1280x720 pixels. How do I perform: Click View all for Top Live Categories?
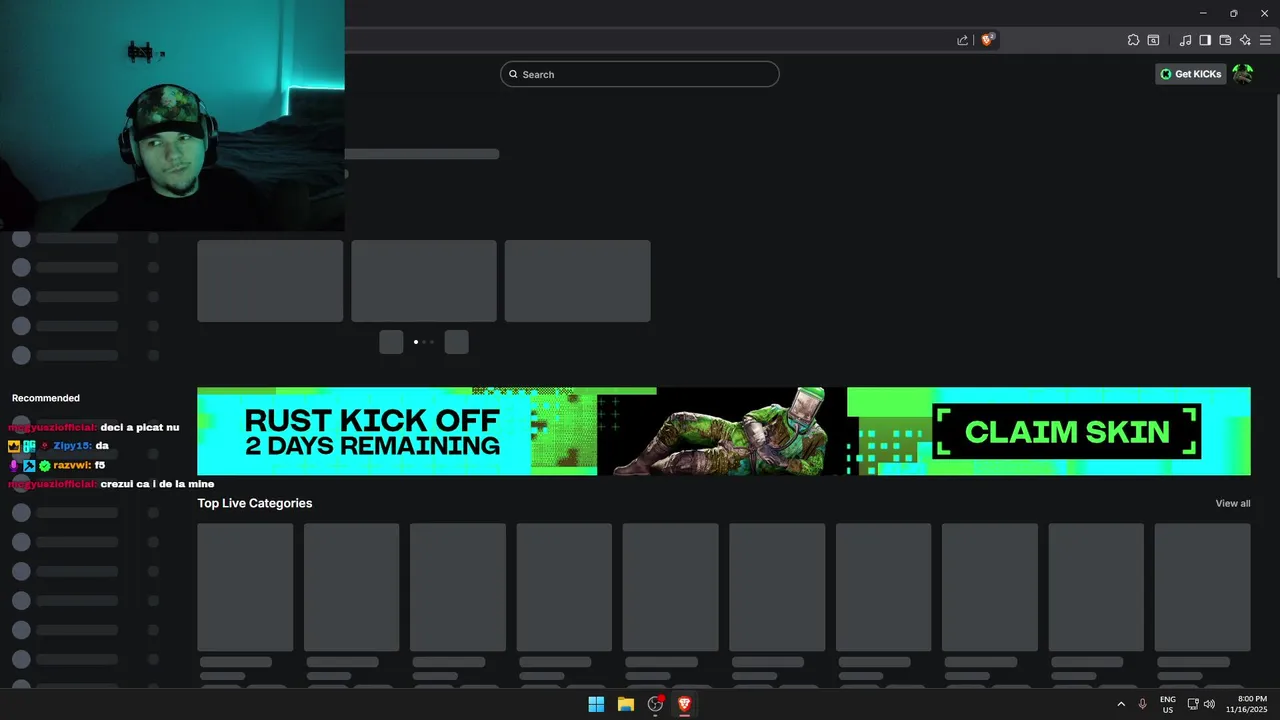[x=1233, y=503]
